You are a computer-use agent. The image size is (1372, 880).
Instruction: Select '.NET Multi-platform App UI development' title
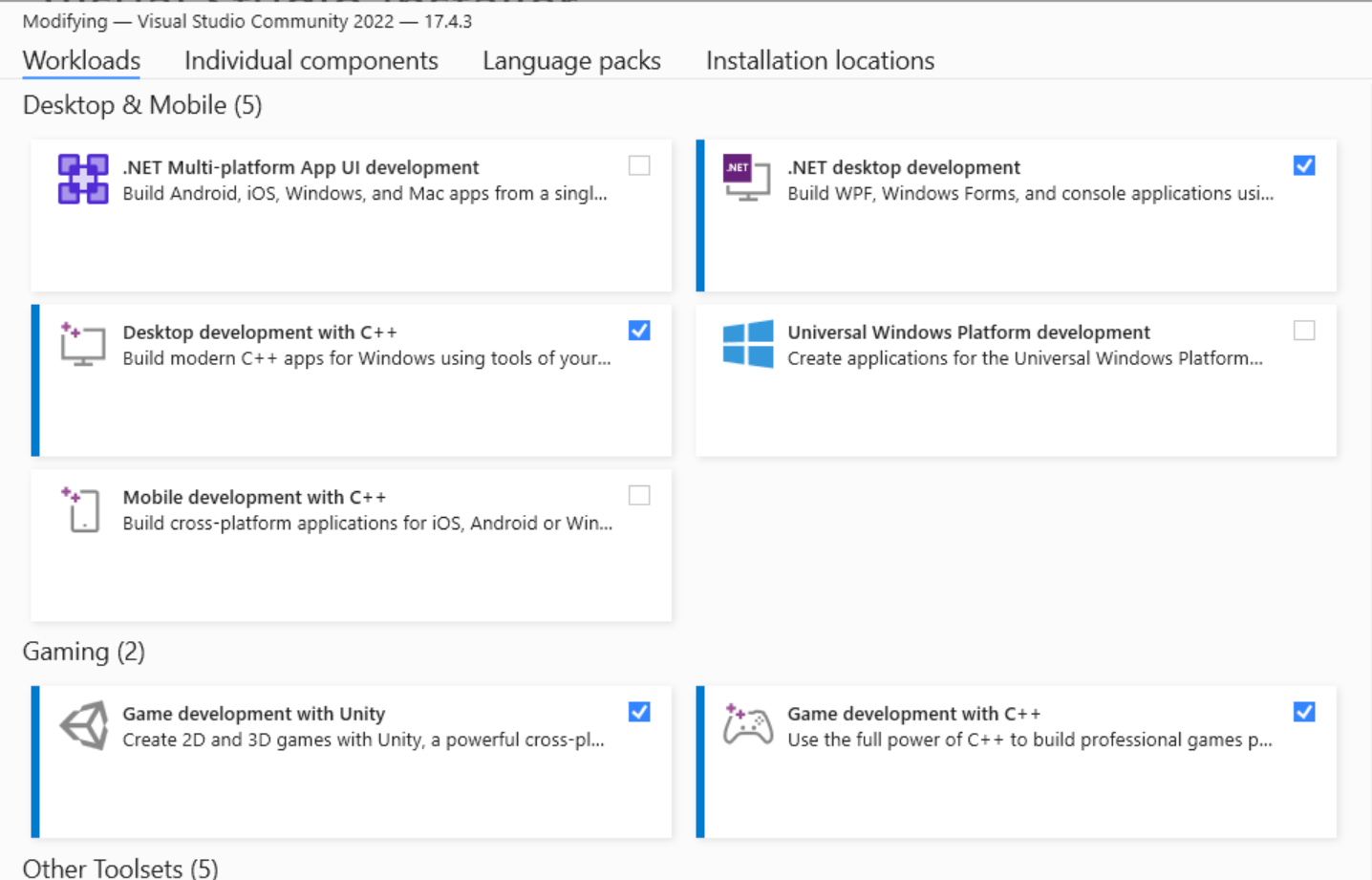301,167
